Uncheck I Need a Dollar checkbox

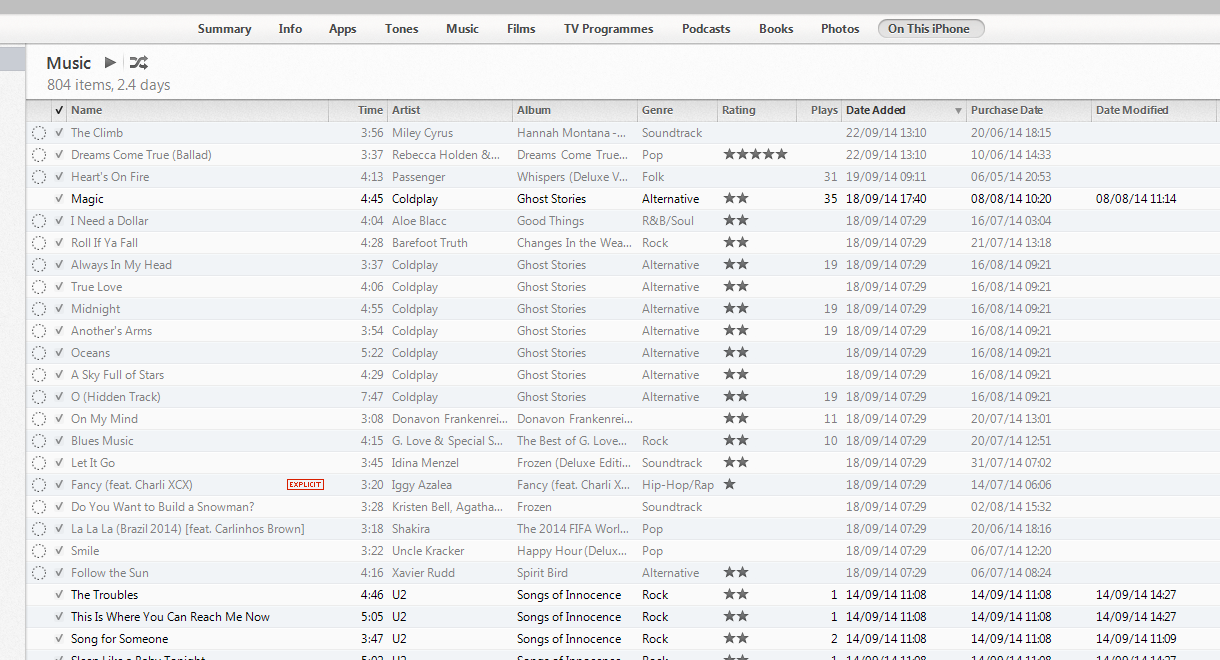pyautogui.click(x=59, y=220)
